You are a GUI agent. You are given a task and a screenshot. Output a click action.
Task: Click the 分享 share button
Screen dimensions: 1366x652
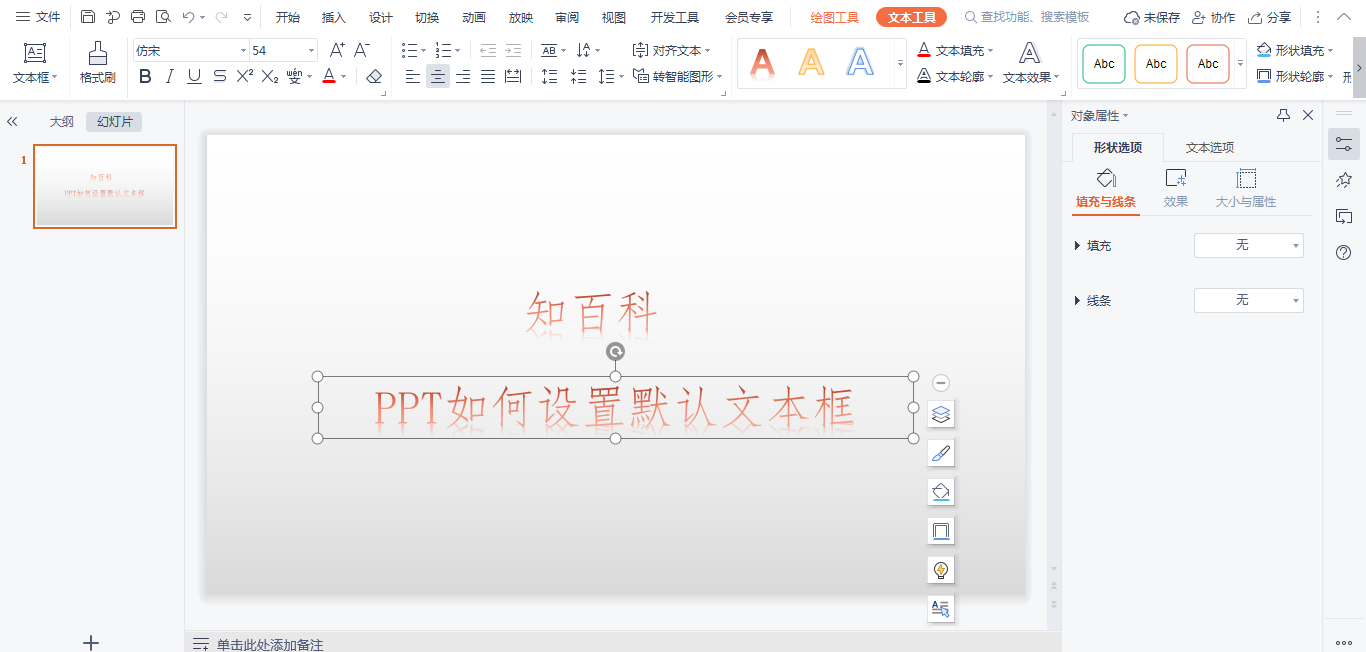1269,17
